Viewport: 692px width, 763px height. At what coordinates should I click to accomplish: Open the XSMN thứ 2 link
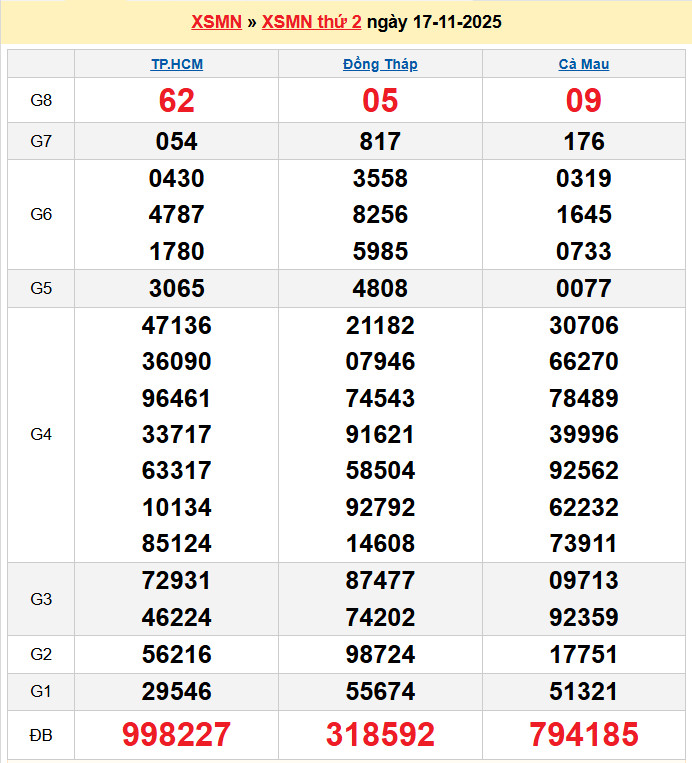(311, 22)
